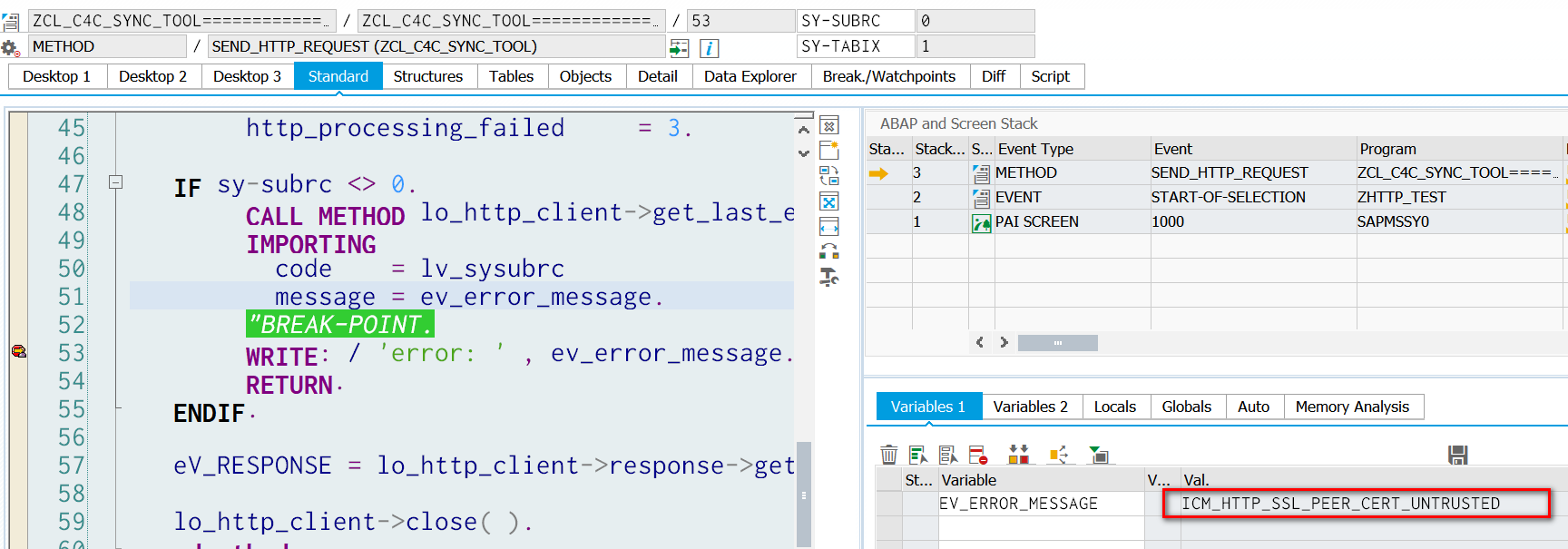Click the delete row icon with red minus
The image size is (1568, 549).
point(978,455)
